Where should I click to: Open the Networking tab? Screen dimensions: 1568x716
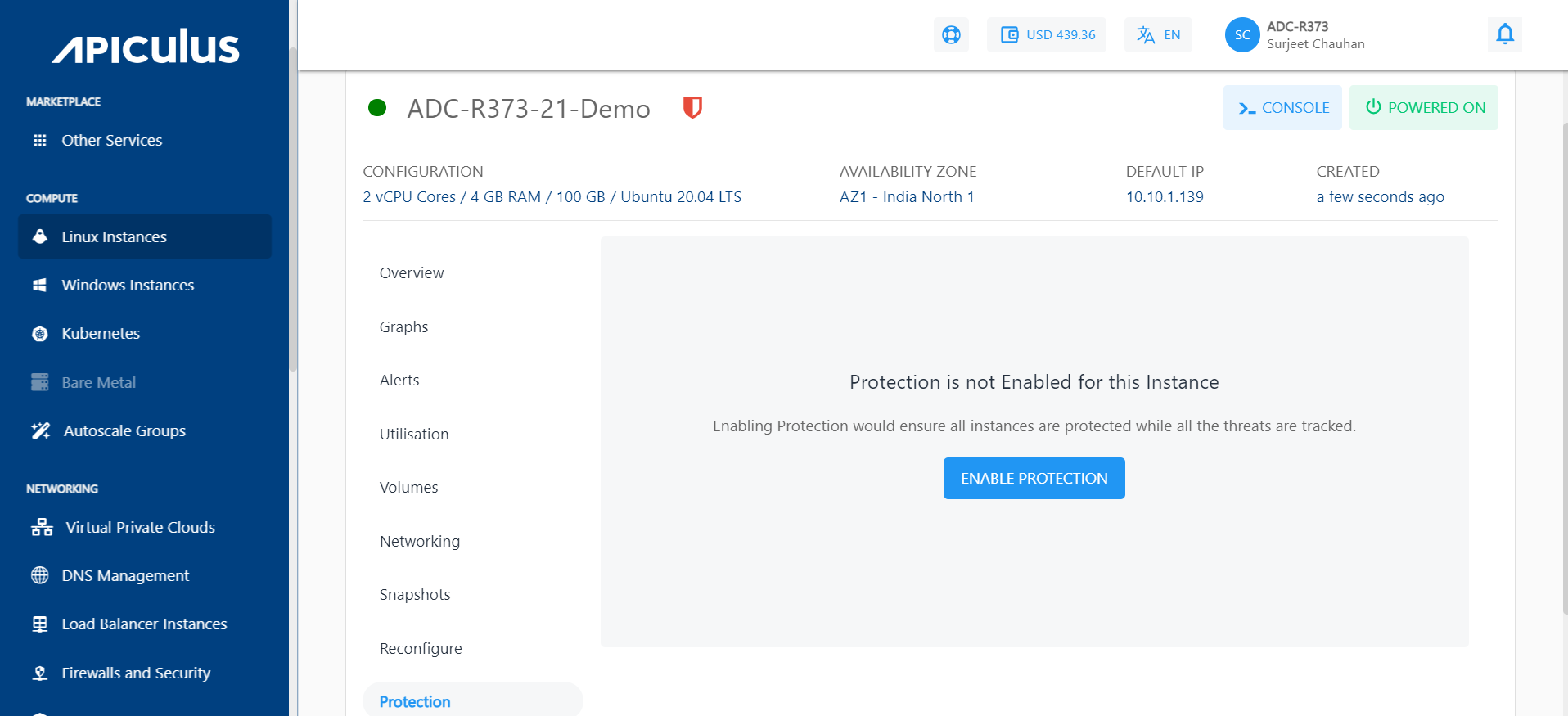(x=420, y=542)
